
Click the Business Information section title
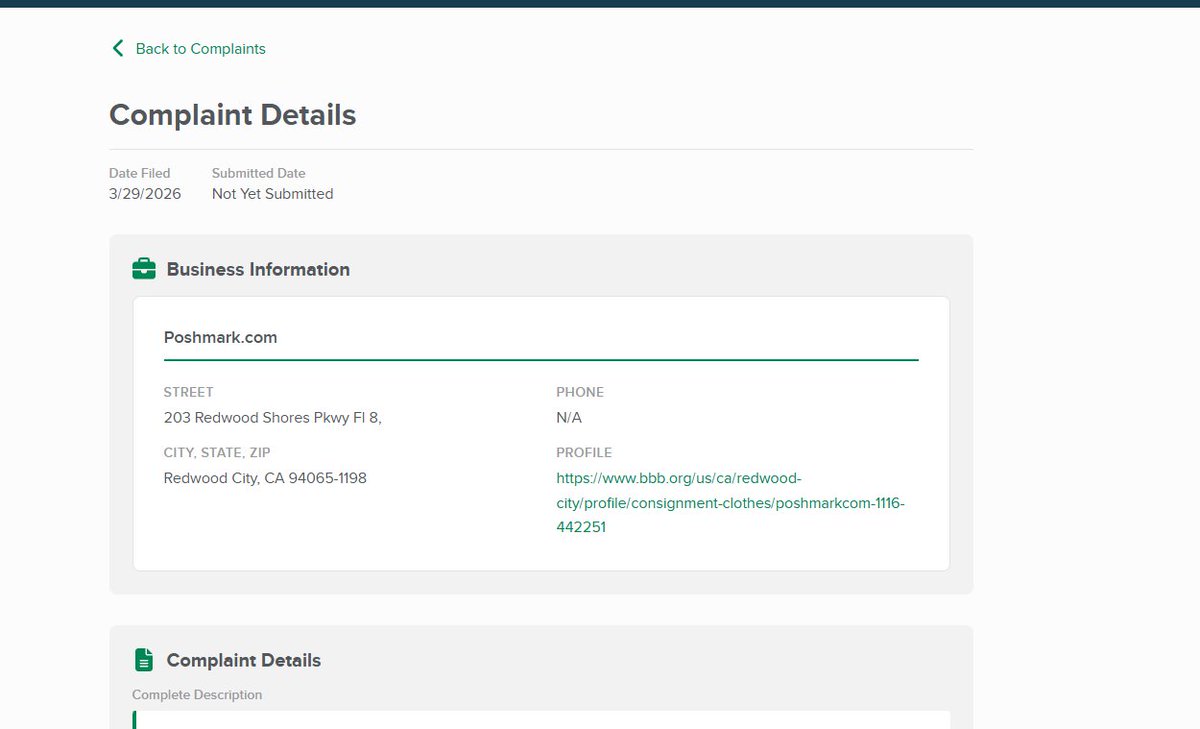point(258,269)
